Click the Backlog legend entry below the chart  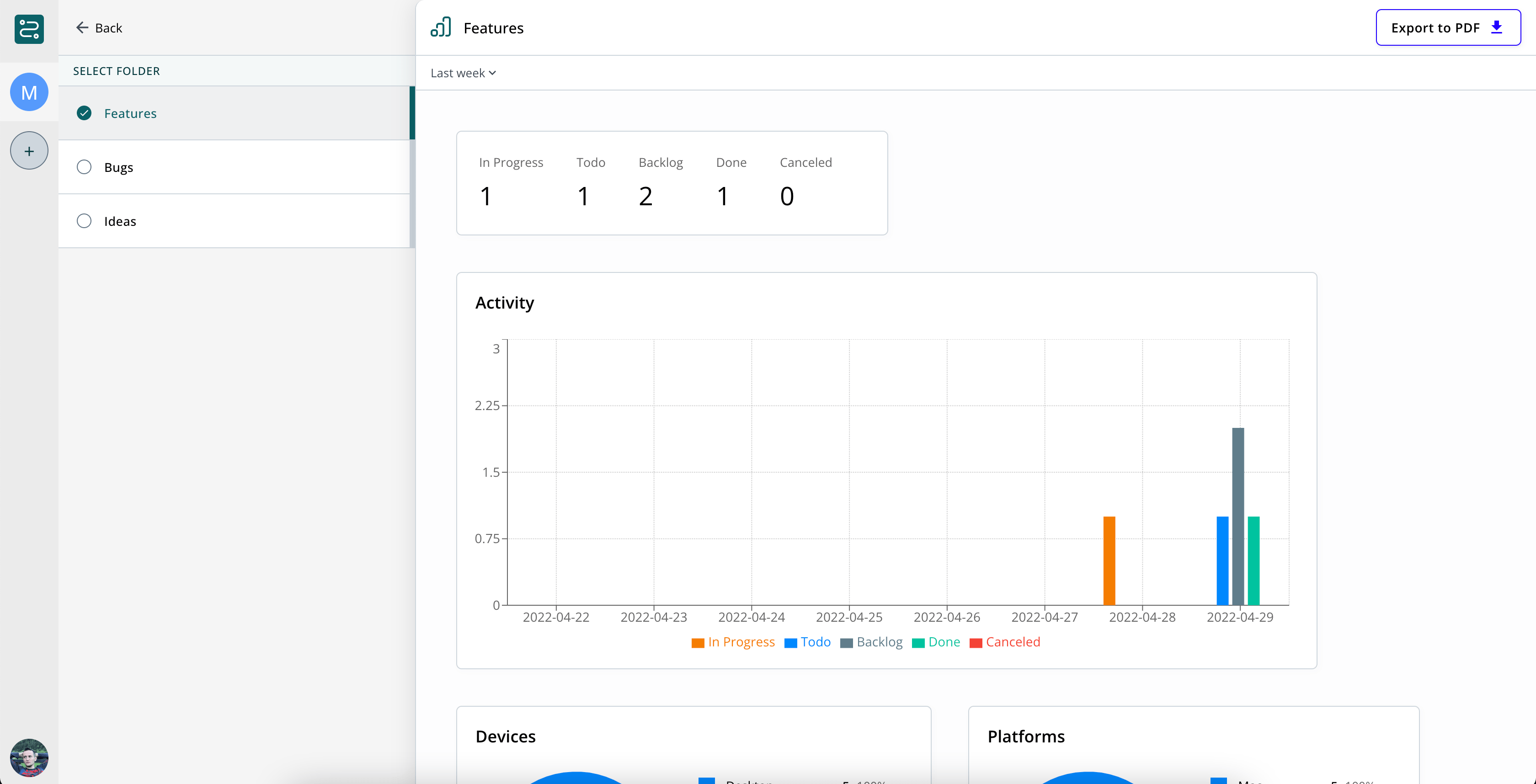[871, 642]
